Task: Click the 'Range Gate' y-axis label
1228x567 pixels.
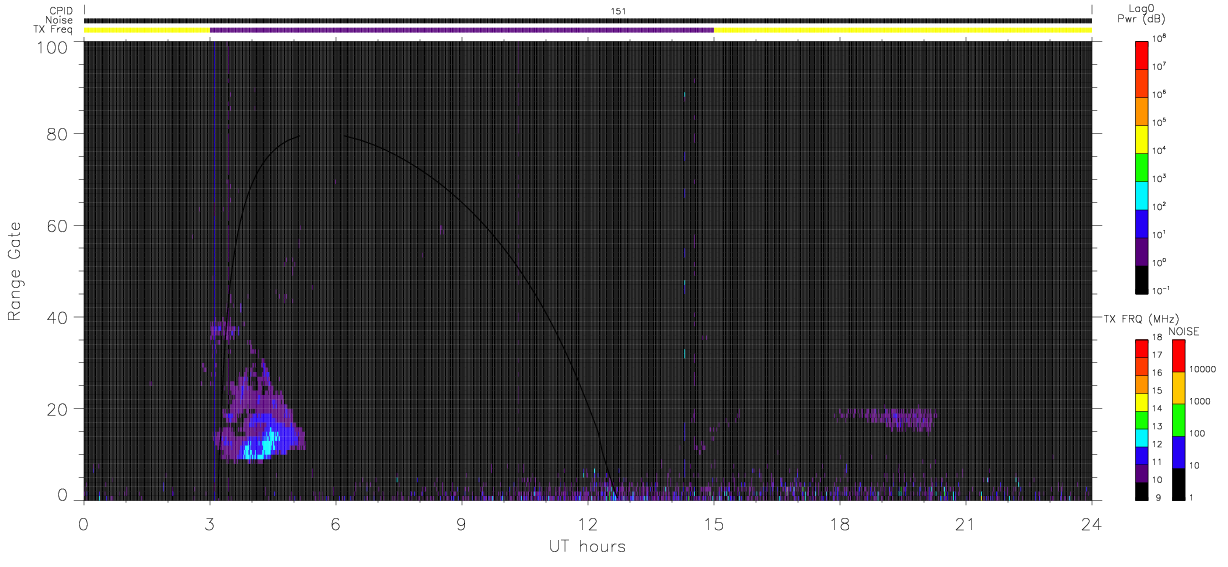Action: click(16, 272)
